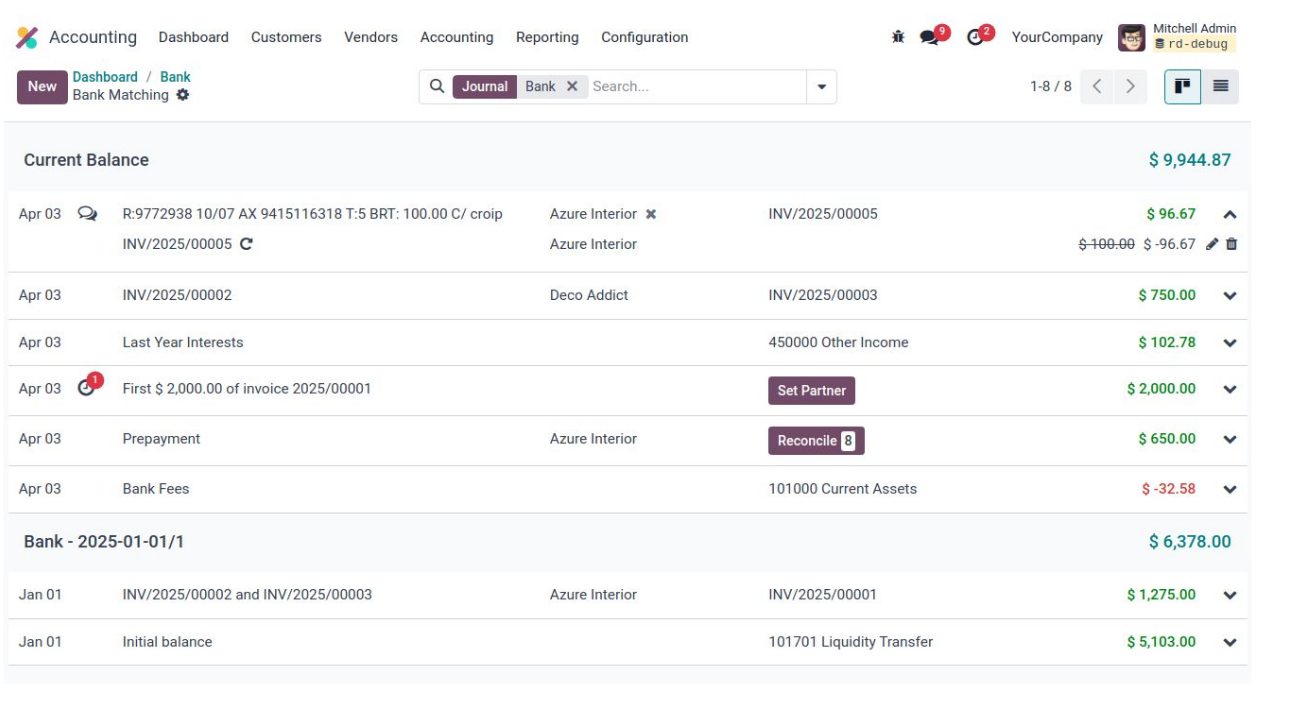Open the chatter icon on the first Apr 03 row
The image size is (1289, 702).
[88, 214]
